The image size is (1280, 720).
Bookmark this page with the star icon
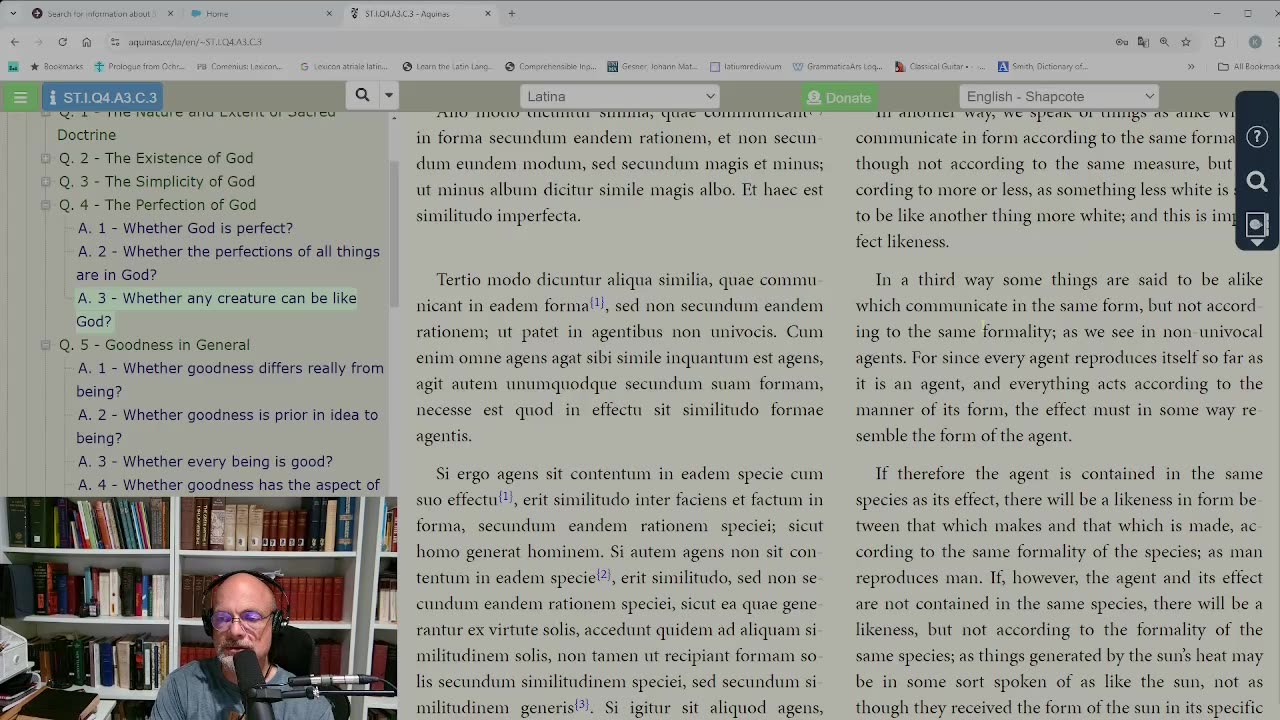[x=1186, y=42]
